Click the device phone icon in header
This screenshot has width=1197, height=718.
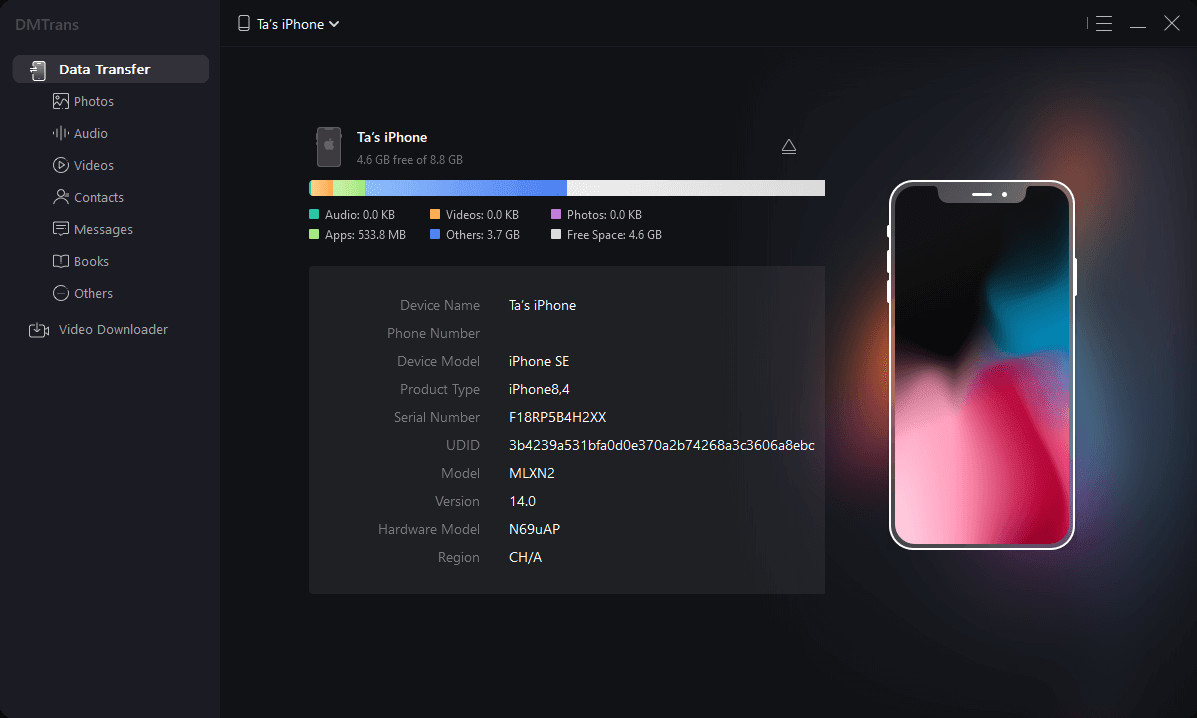tap(244, 24)
